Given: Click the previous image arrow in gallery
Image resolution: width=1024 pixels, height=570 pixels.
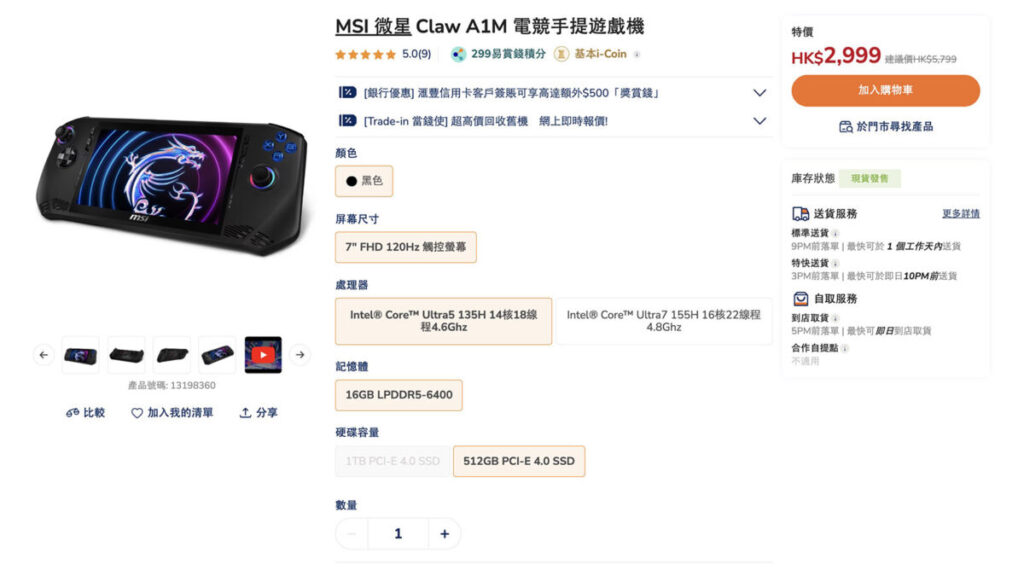Looking at the screenshot, I should (x=44, y=355).
